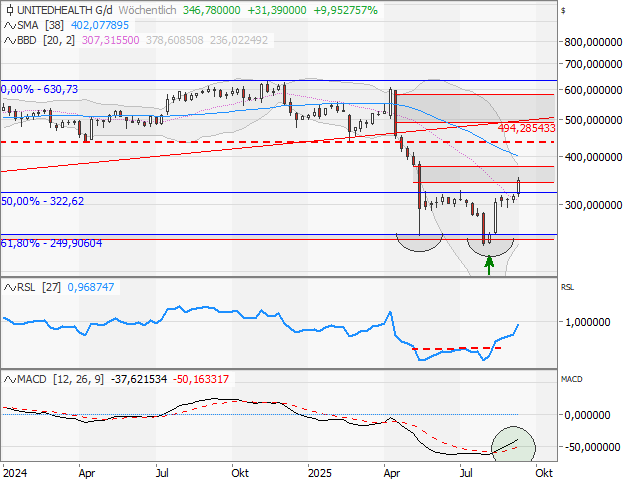The width and height of the screenshot is (640, 480).
Task: Click the 2025 time axis label
Action: click(x=320, y=473)
